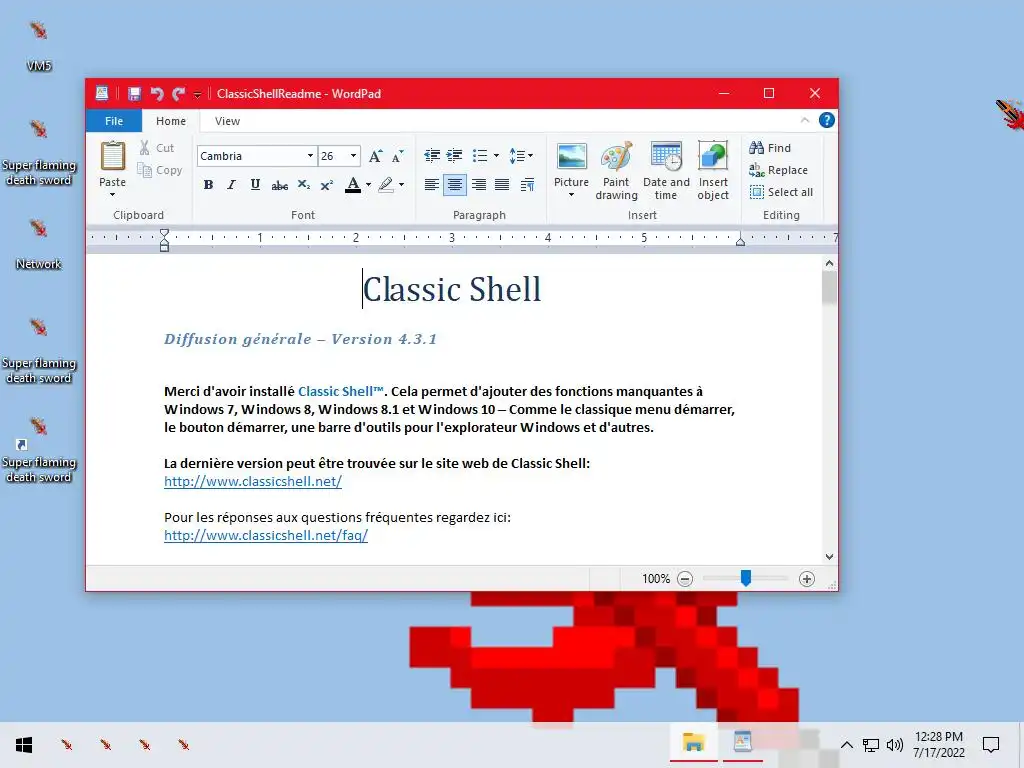Open the highlight color palette arrow
The height and width of the screenshot is (768, 1024).
point(401,185)
